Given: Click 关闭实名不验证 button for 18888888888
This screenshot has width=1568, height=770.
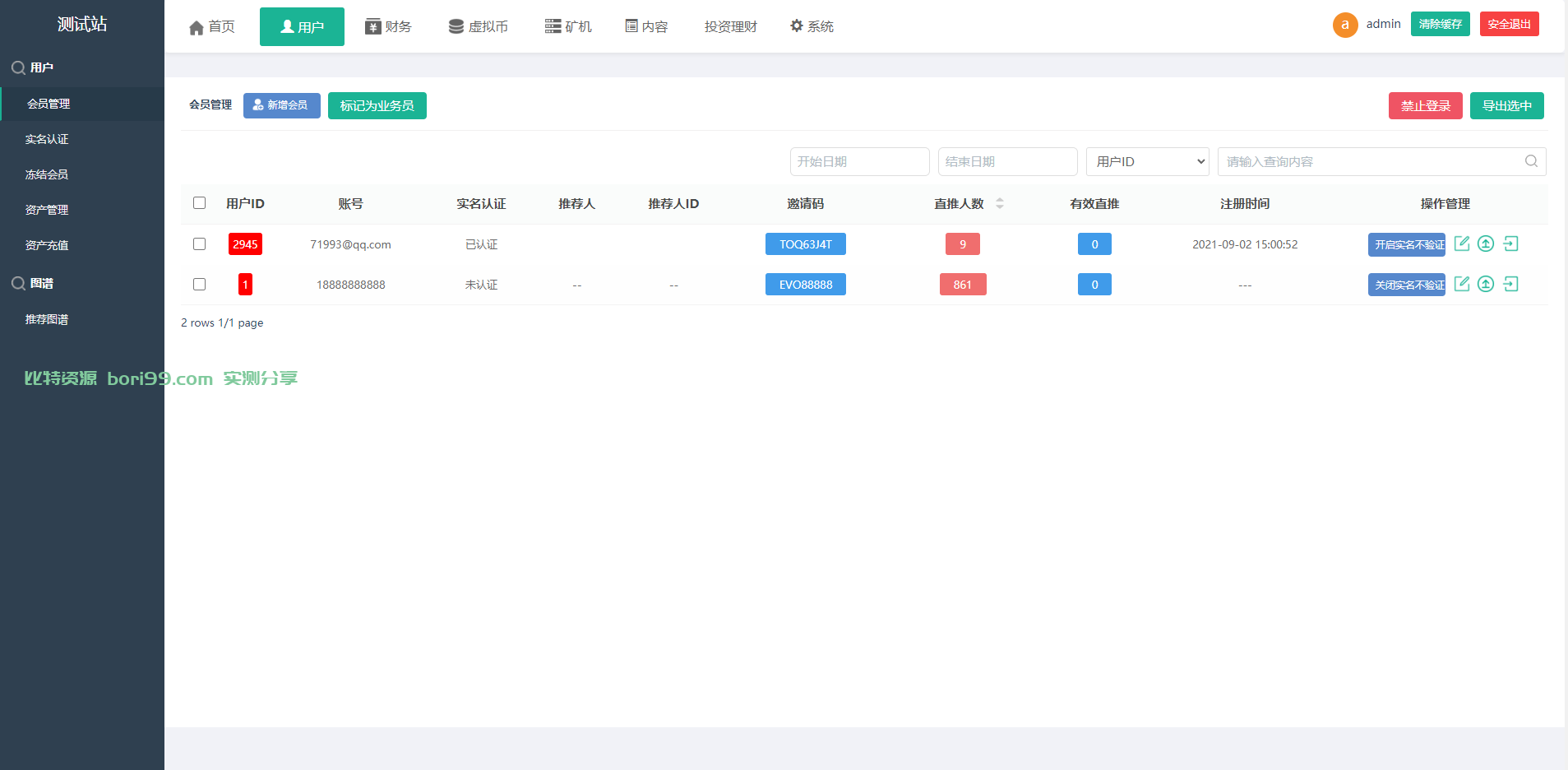Looking at the screenshot, I should click(1407, 285).
